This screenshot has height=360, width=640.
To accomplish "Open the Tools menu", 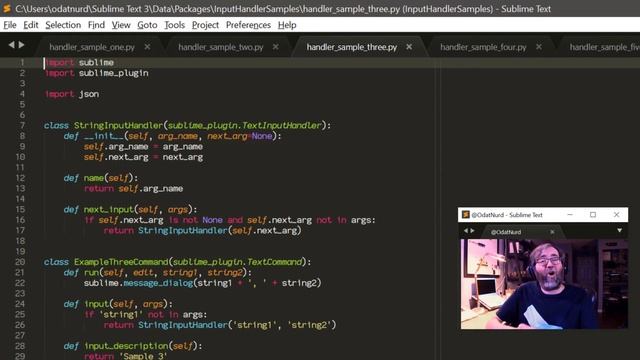I will [174, 25].
